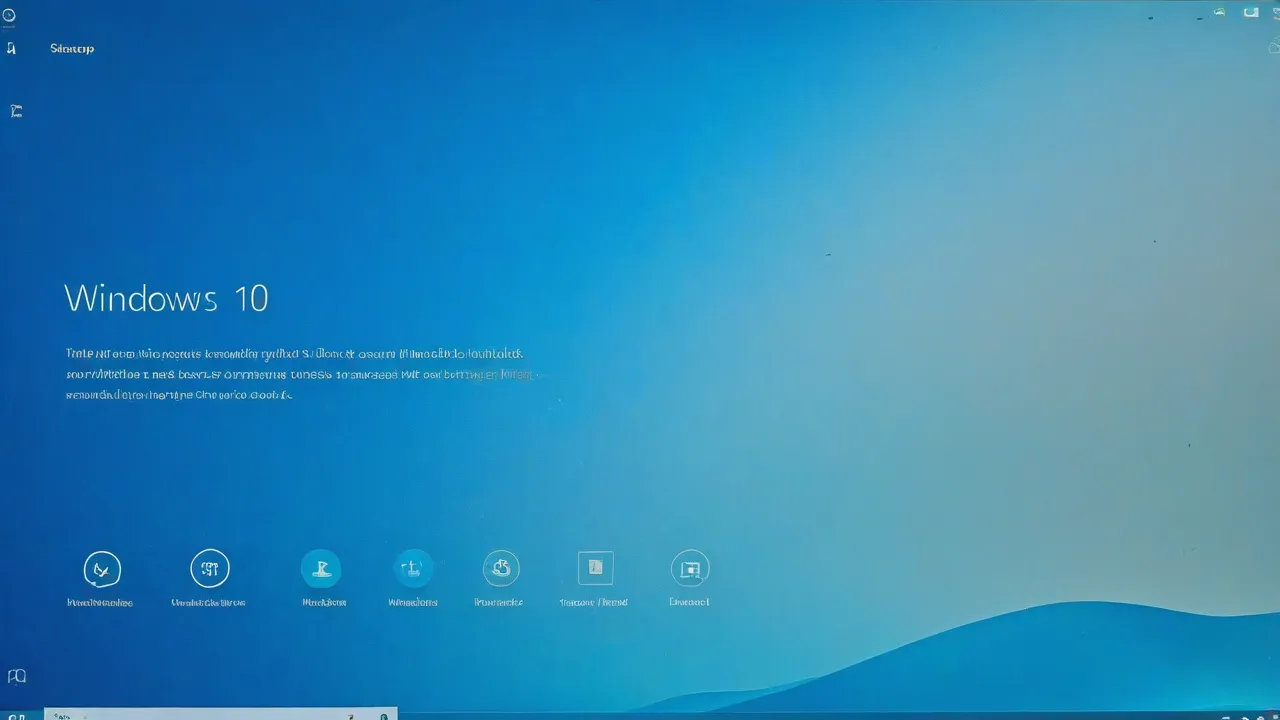Open the Sitartrp label in the top bar

[72, 48]
